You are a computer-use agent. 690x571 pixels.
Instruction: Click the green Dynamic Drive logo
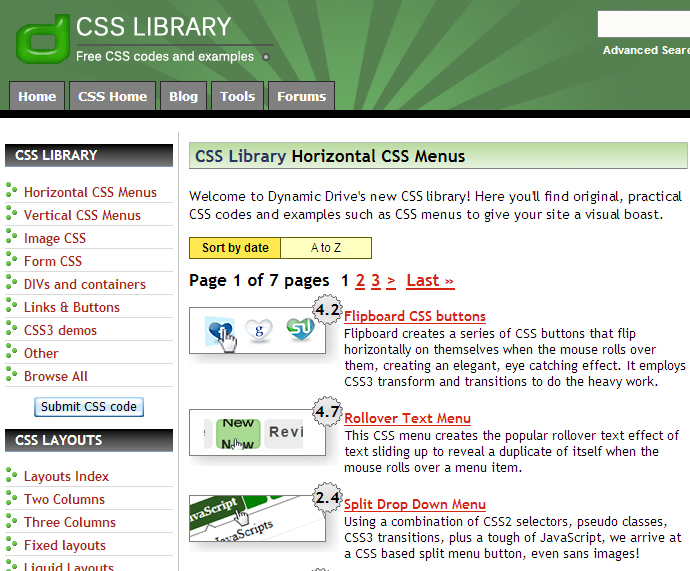click(x=43, y=39)
